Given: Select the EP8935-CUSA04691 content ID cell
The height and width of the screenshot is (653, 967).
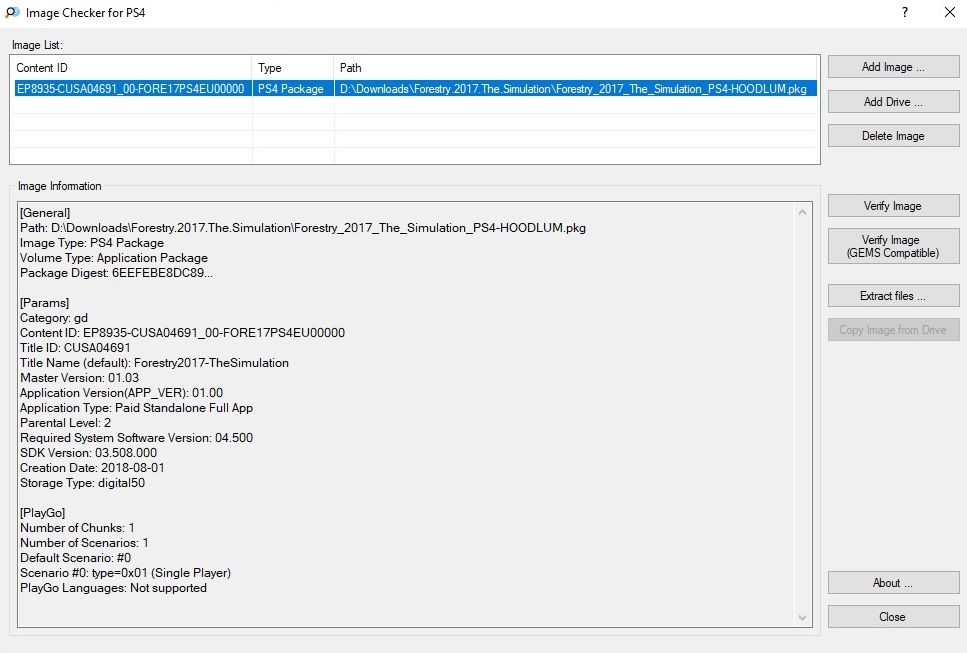Looking at the screenshot, I should [131, 89].
